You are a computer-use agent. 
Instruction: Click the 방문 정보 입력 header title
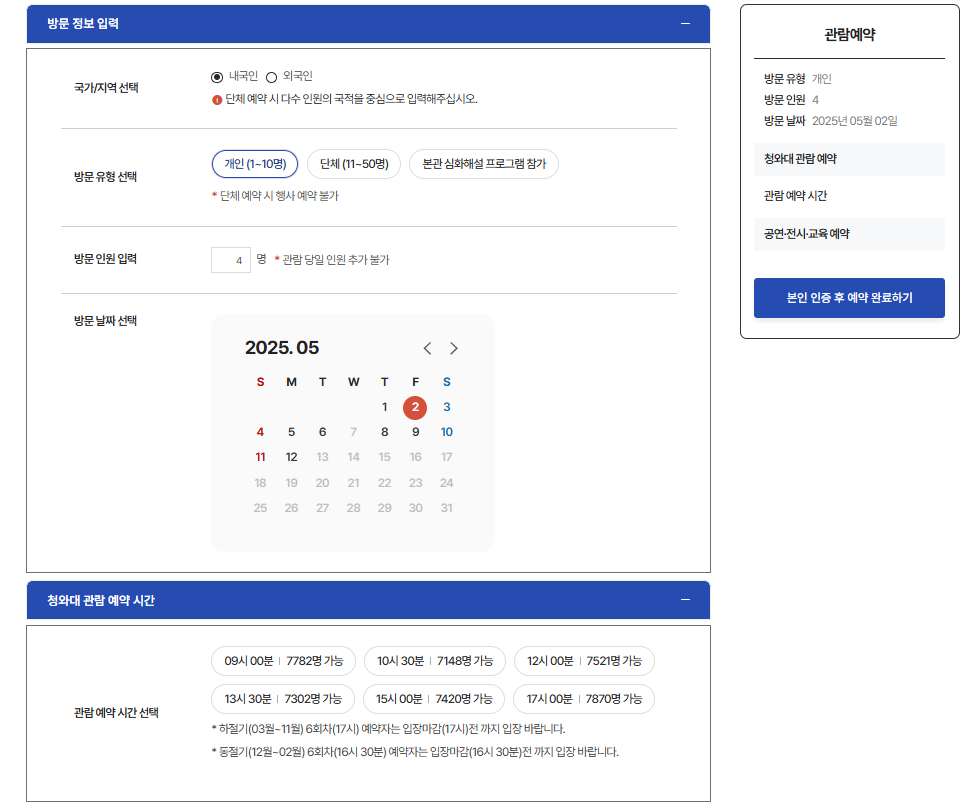83,23
